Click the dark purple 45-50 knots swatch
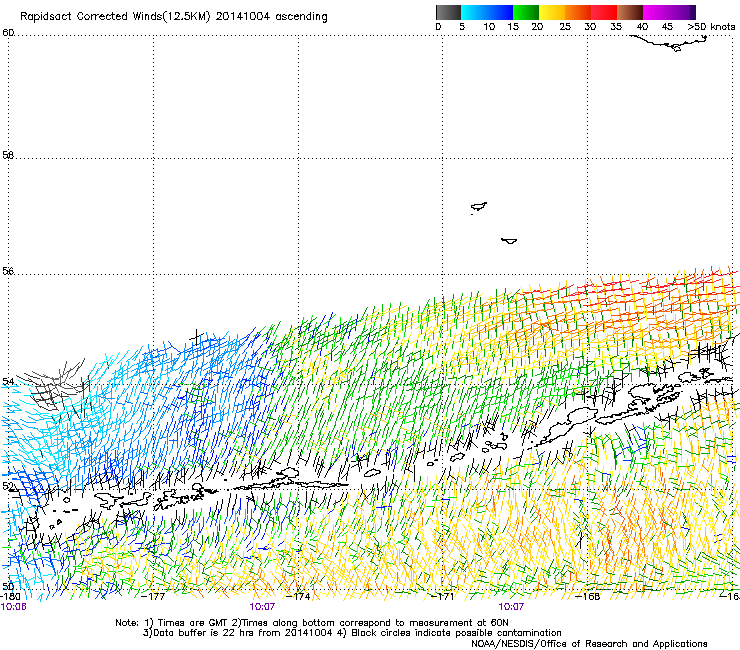The image size is (740, 650). coord(682,12)
